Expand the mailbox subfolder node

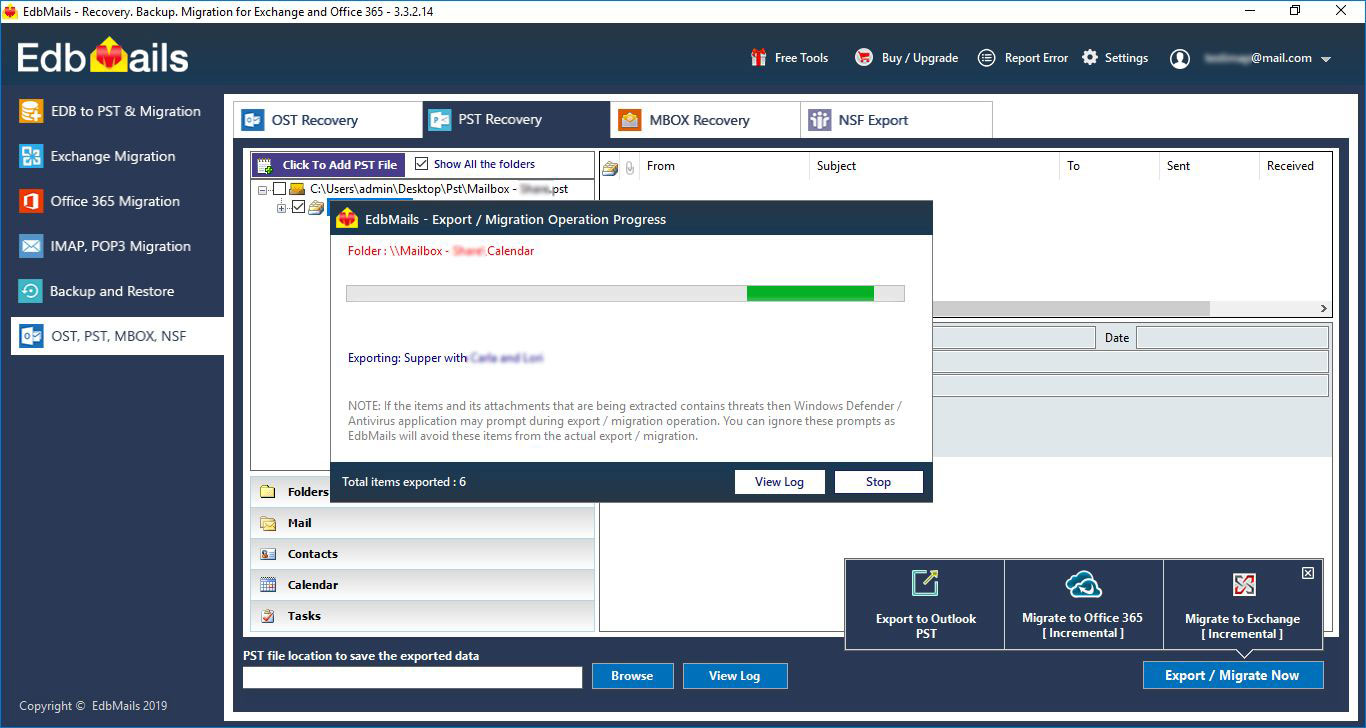pyautogui.click(x=282, y=207)
